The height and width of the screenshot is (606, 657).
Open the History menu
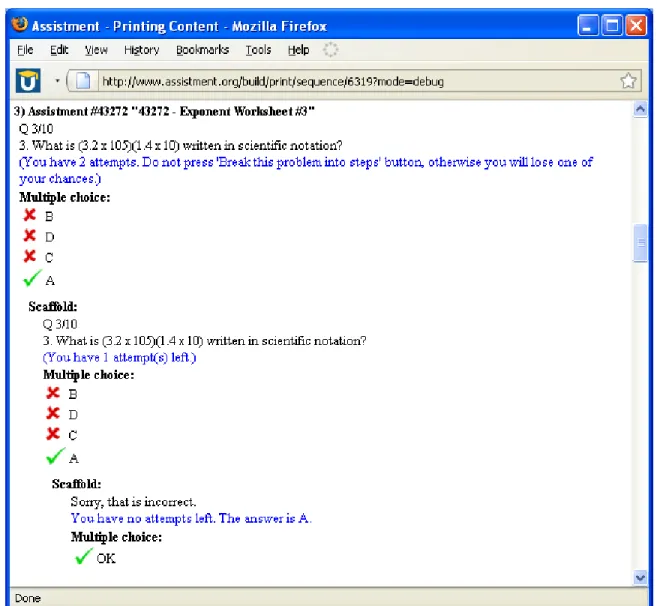[142, 50]
